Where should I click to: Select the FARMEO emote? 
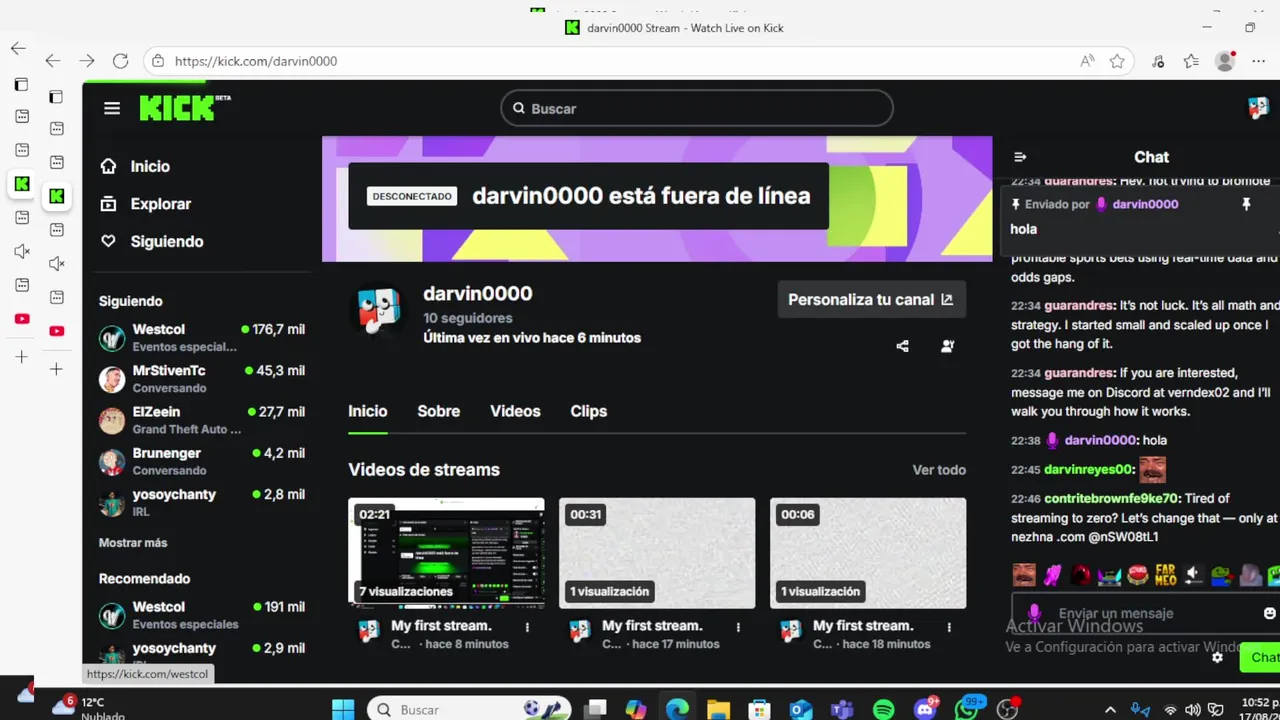(x=1166, y=575)
